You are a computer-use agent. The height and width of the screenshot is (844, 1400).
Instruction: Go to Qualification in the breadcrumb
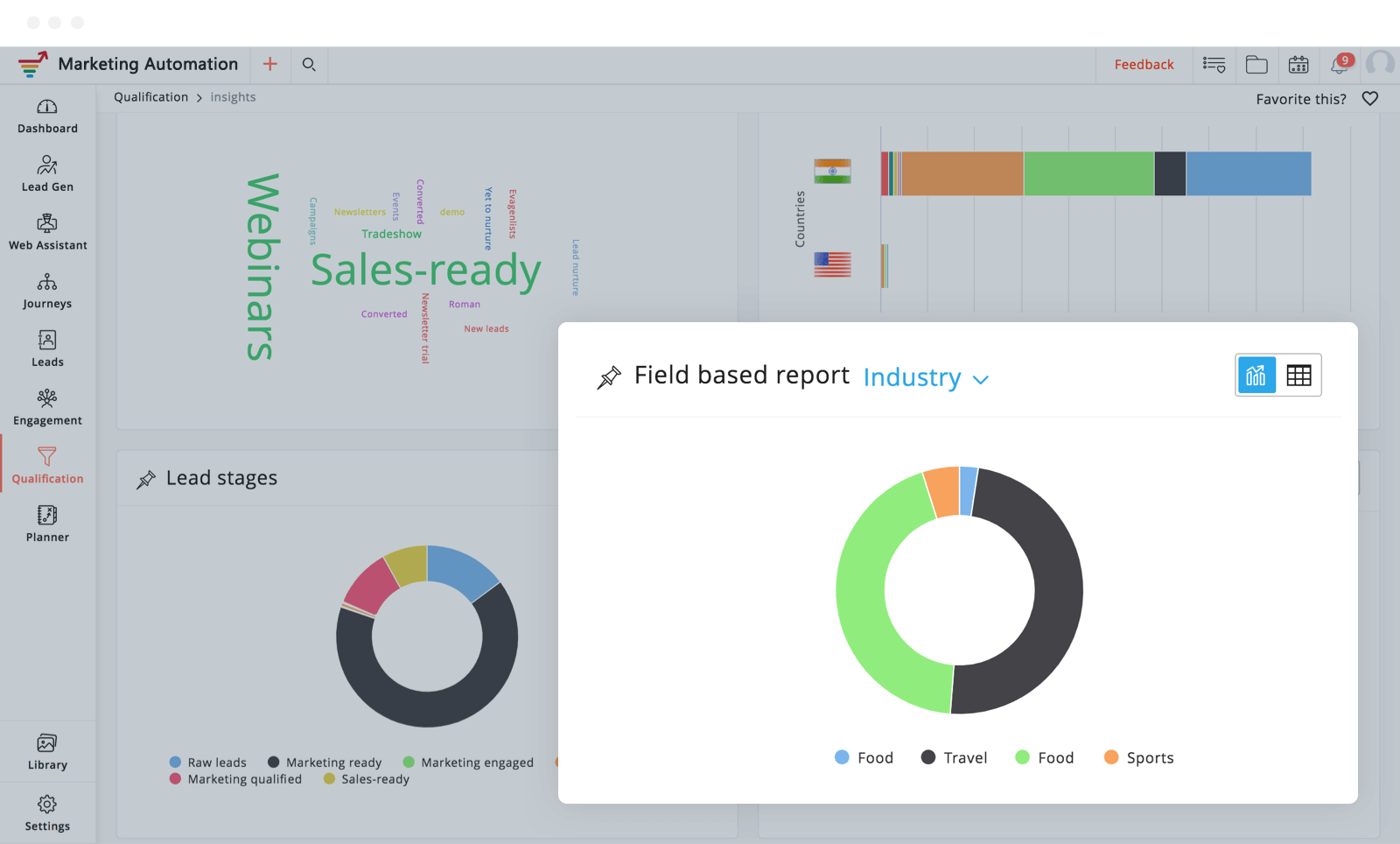coord(150,97)
